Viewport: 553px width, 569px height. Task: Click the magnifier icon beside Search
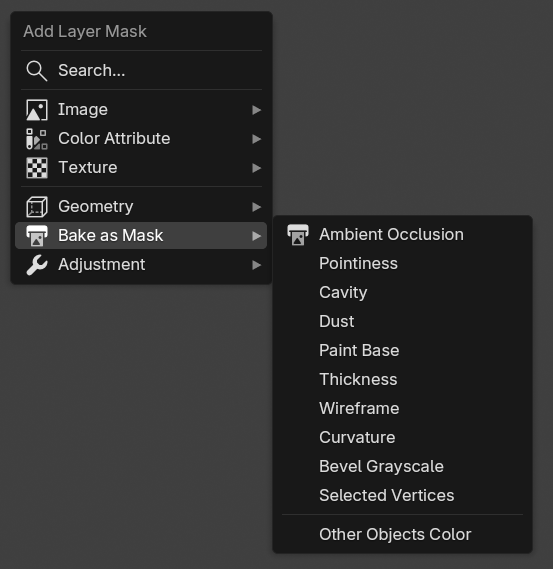[37, 71]
